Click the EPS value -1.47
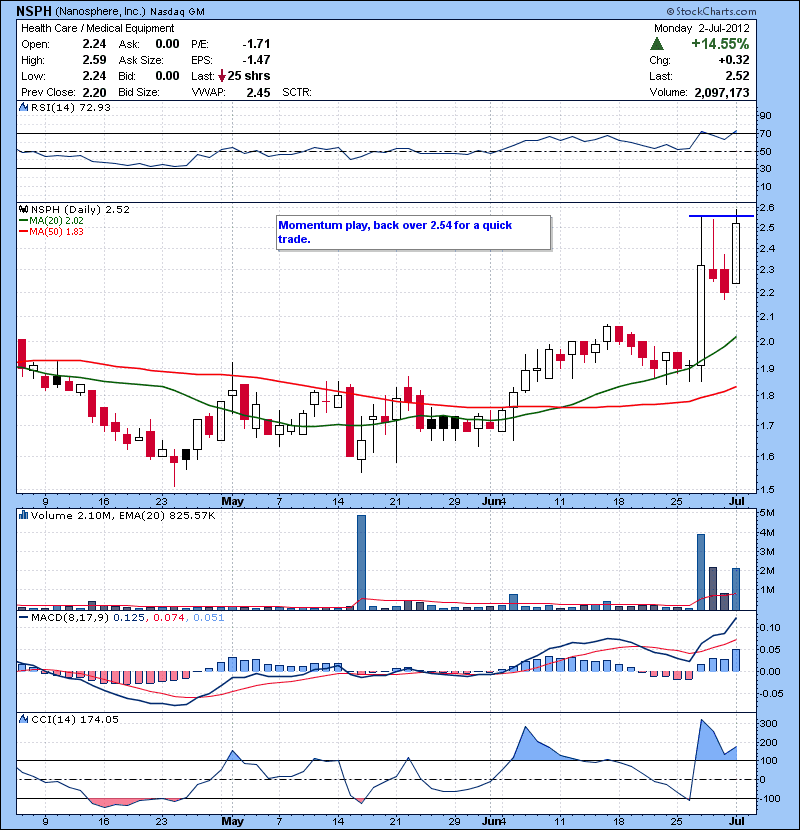The width and height of the screenshot is (800, 830). click(x=256, y=60)
